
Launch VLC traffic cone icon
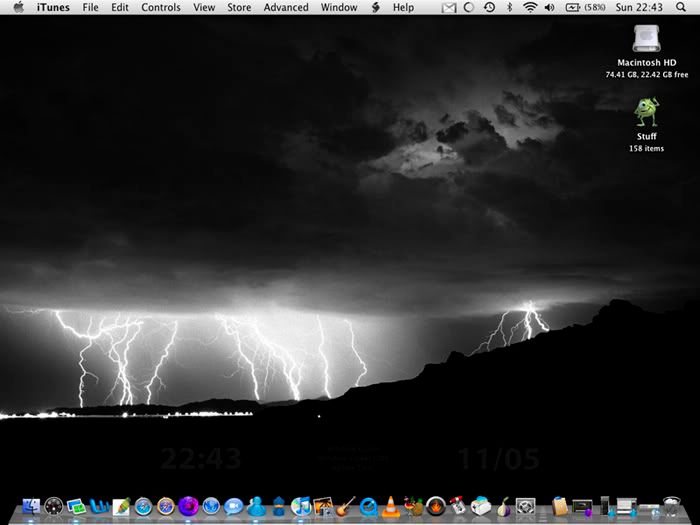click(391, 506)
